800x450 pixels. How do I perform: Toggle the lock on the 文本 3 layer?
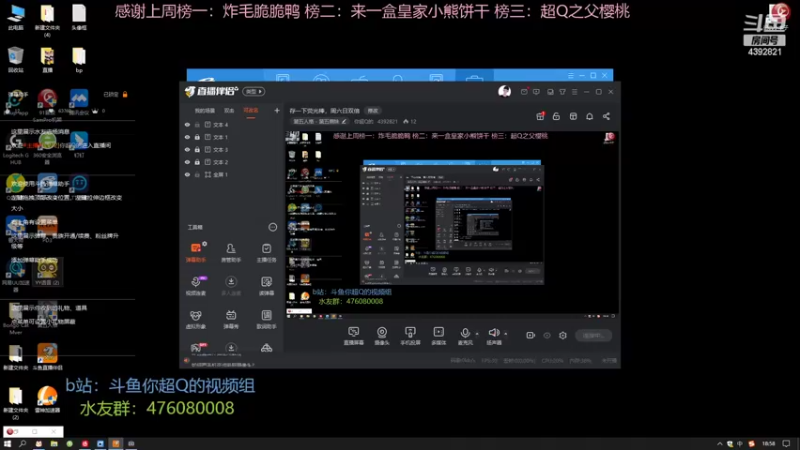pos(197,149)
